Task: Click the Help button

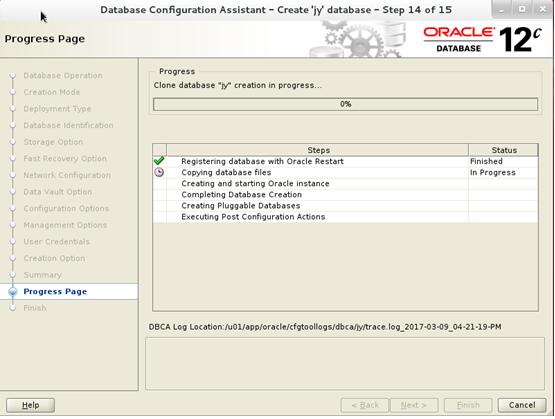Action: pos(30,405)
